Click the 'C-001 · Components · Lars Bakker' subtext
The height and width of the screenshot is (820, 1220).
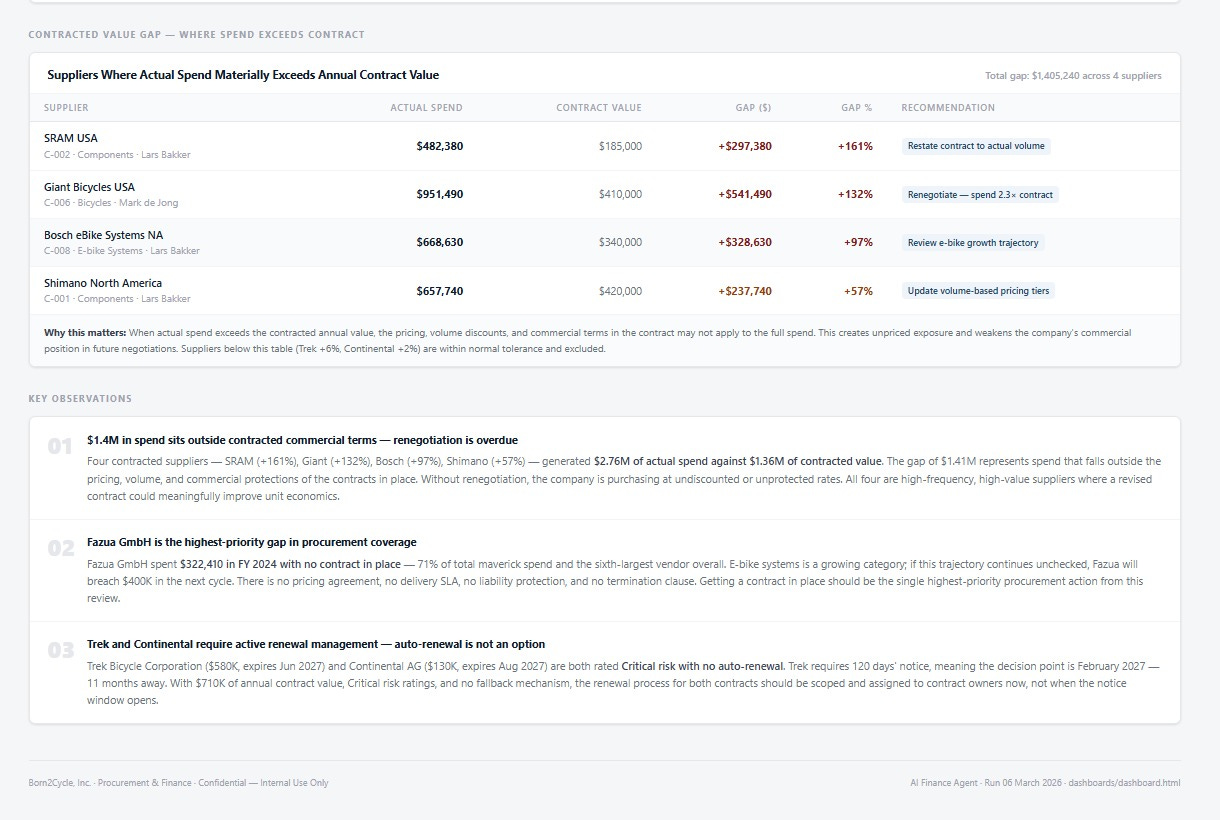(x=117, y=299)
